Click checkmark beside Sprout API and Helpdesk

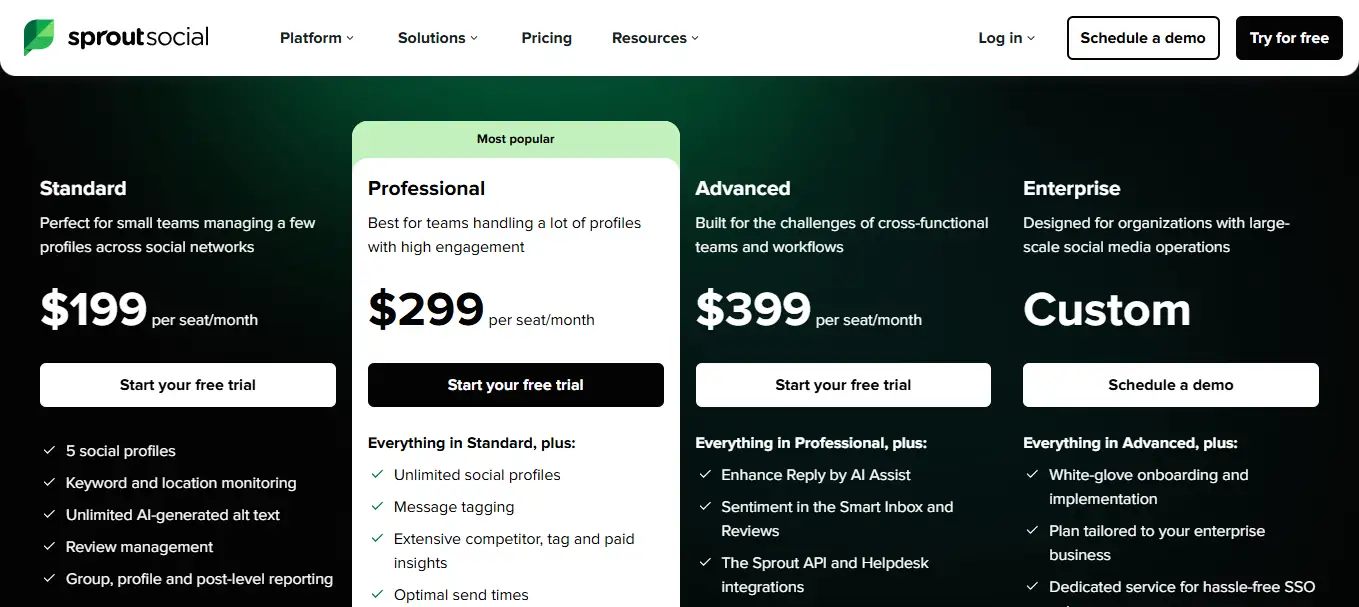click(704, 563)
